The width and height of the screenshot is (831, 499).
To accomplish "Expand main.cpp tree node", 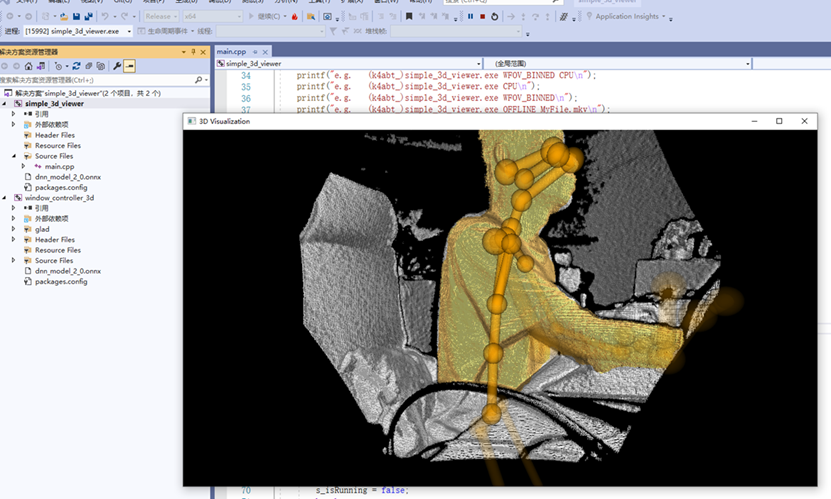I will click(23, 166).
